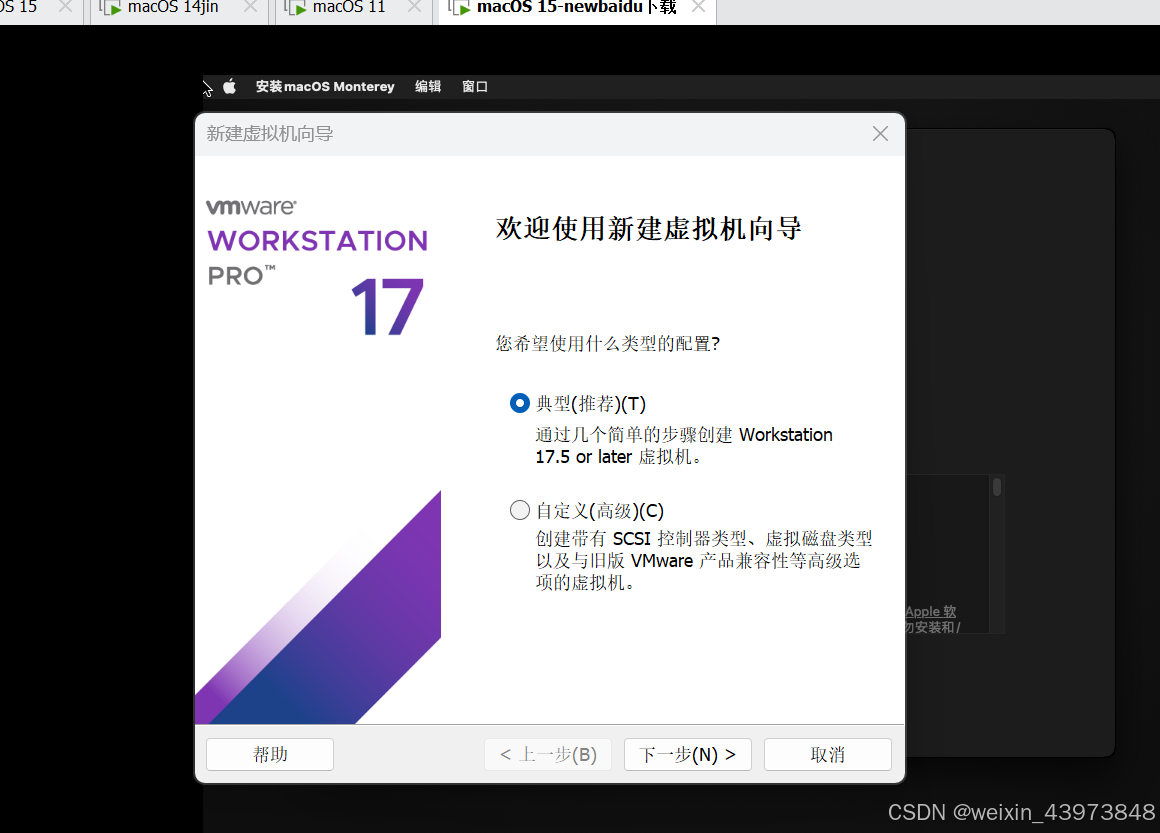The height and width of the screenshot is (833, 1160).
Task: Open the 安装macOS Monterey menu
Action: [325, 87]
